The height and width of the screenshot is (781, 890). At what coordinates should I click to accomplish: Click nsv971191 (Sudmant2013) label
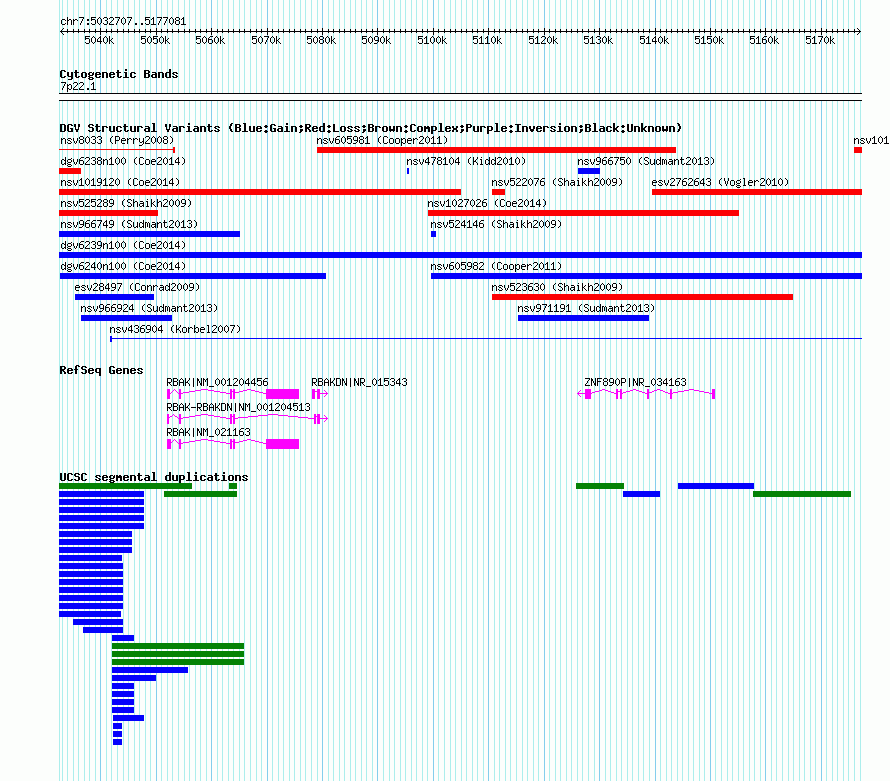pyautogui.click(x=586, y=308)
